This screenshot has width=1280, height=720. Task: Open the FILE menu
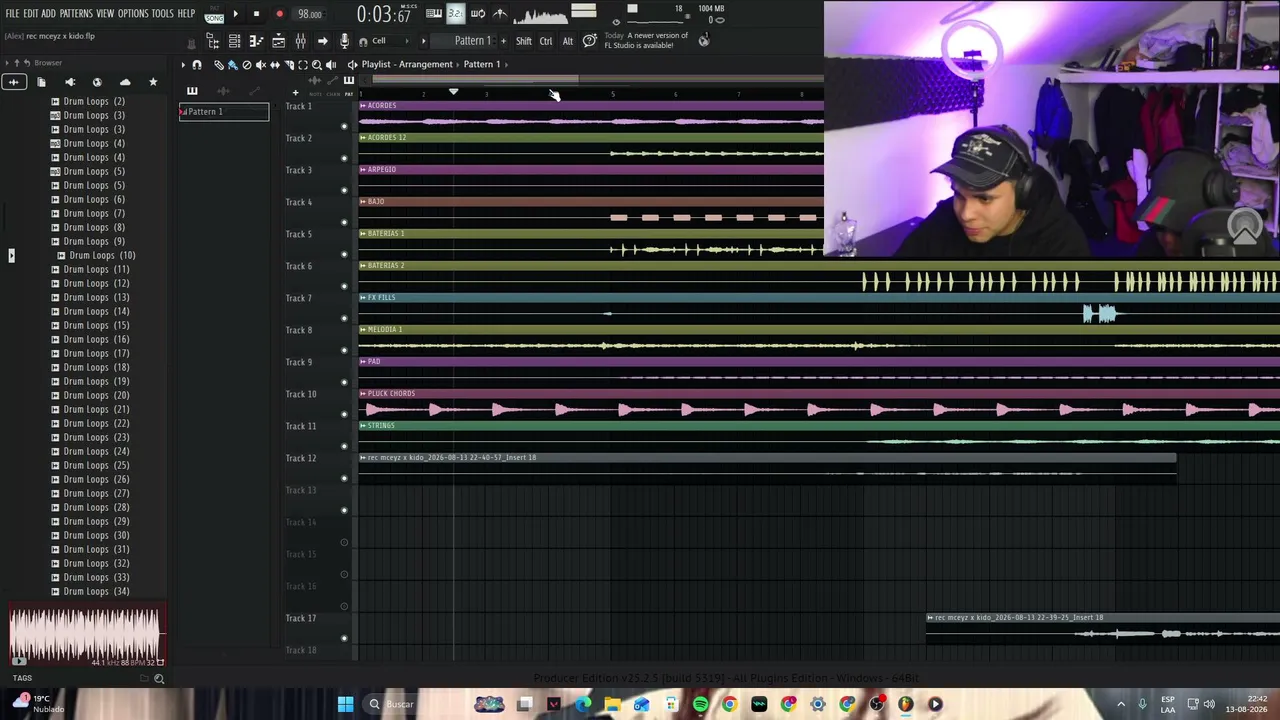(x=12, y=14)
